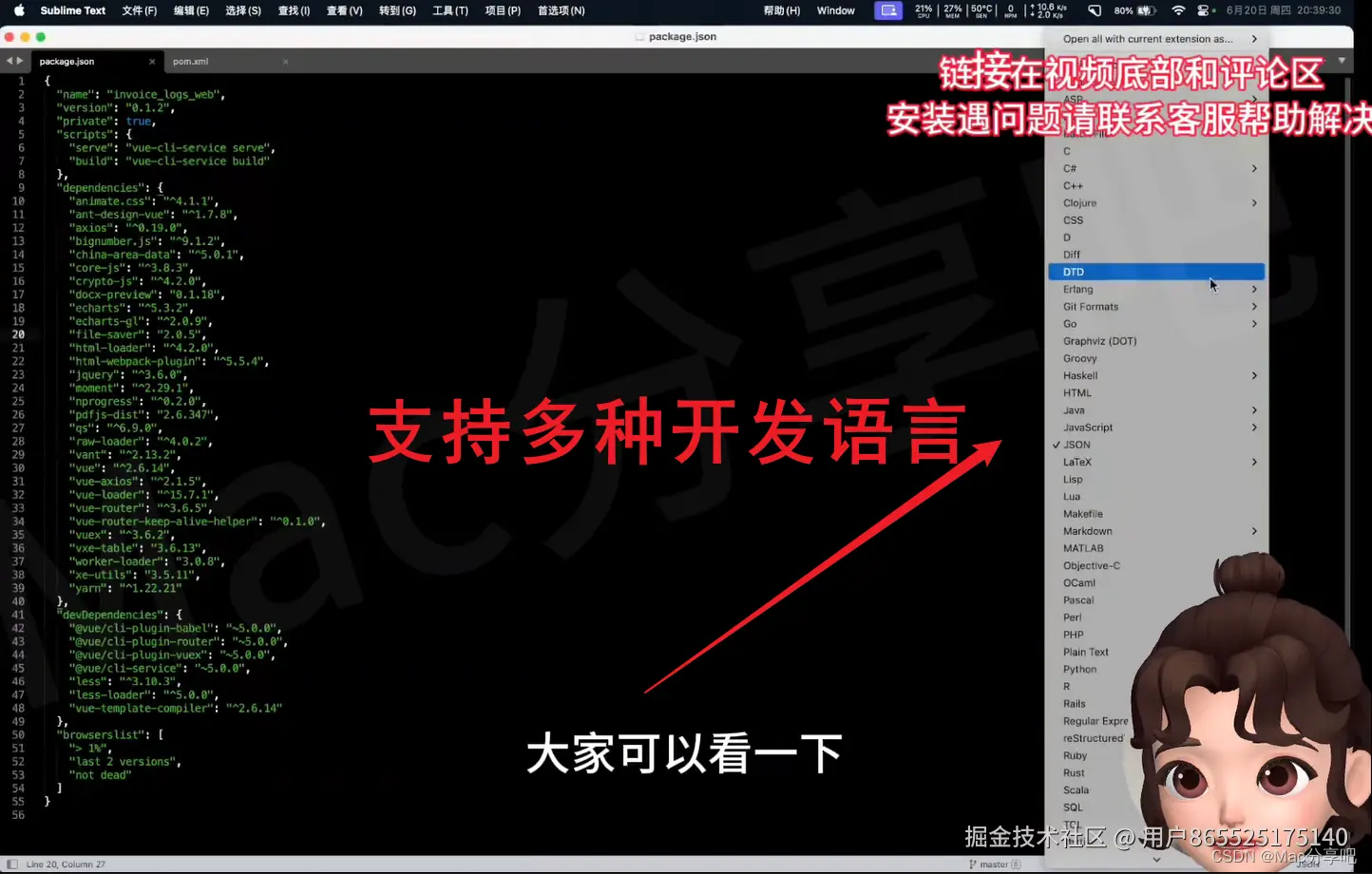Image resolution: width=1372 pixels, height=874 pixels.
Task: Open the WiFi menu bar icon
Action: point(1178,10)
